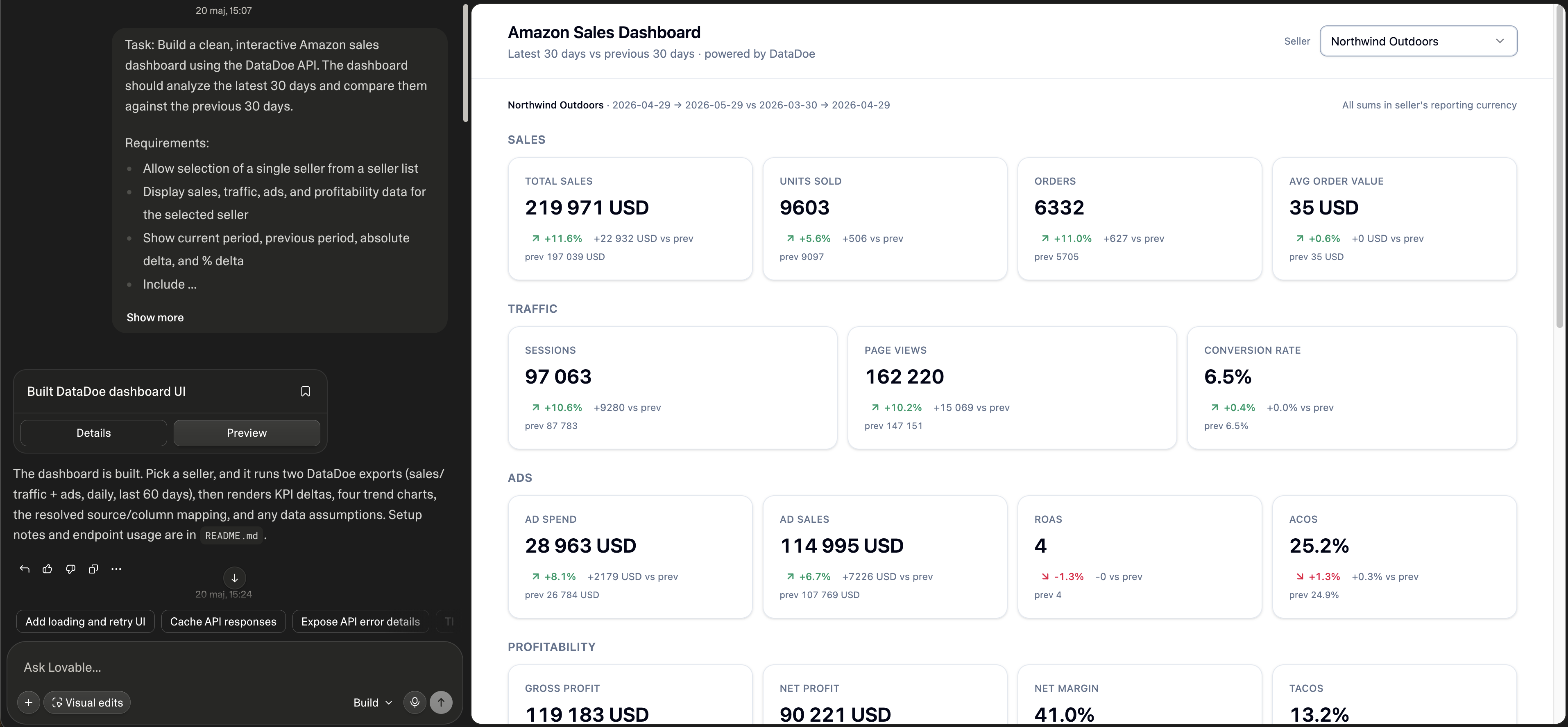
Task: Click the Orders value 6332
Action: coord(1059,208)
